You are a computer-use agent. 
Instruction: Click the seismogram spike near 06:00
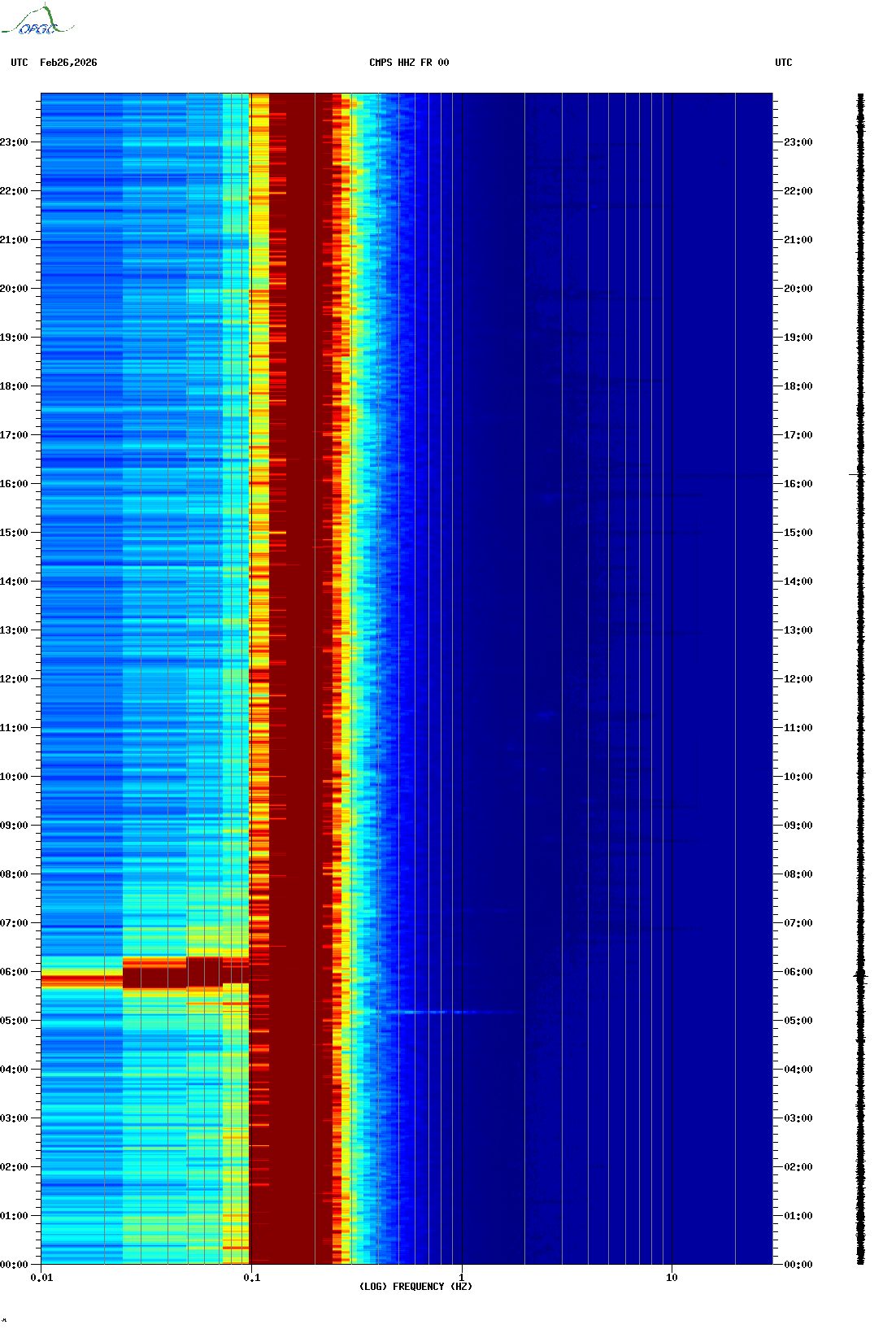[x=861, y=975]
